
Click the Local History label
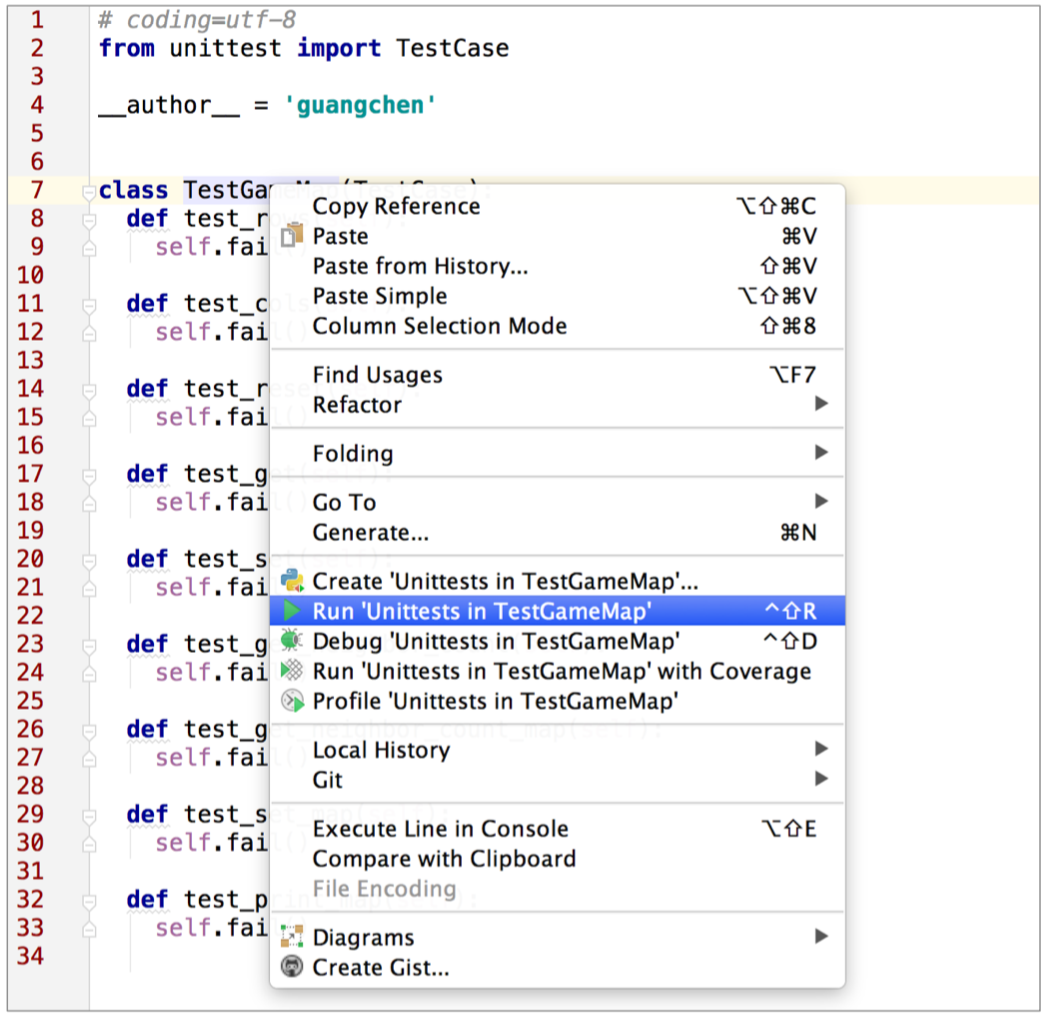pyautogui.click(x=382, y=750)
